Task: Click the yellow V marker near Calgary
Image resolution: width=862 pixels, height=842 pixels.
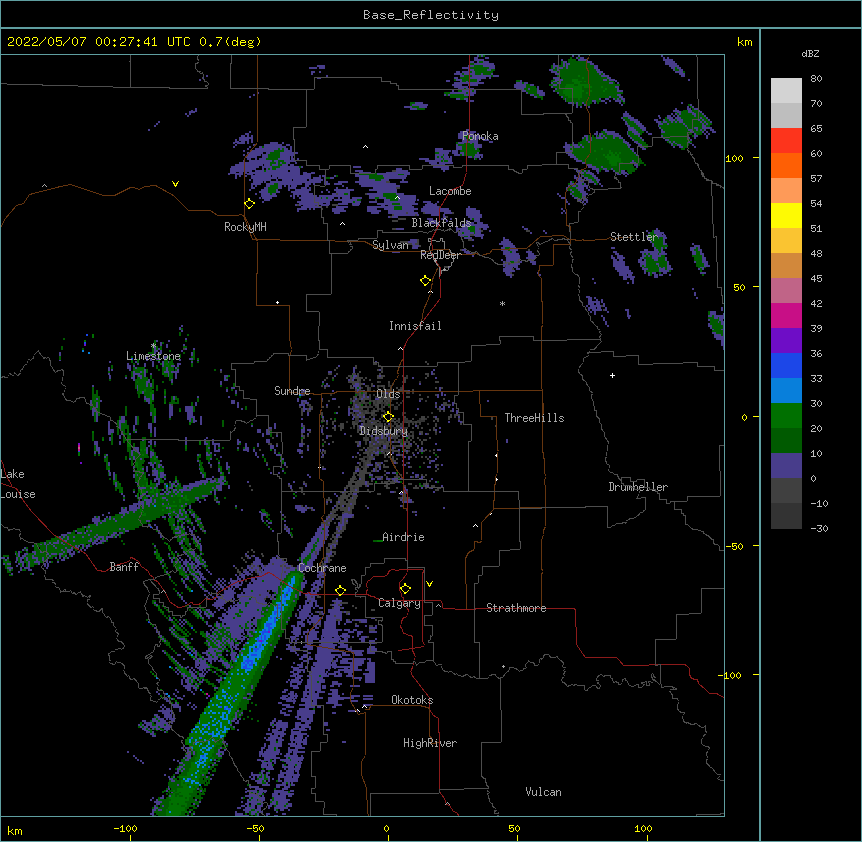Action: [x=429, y=584]
